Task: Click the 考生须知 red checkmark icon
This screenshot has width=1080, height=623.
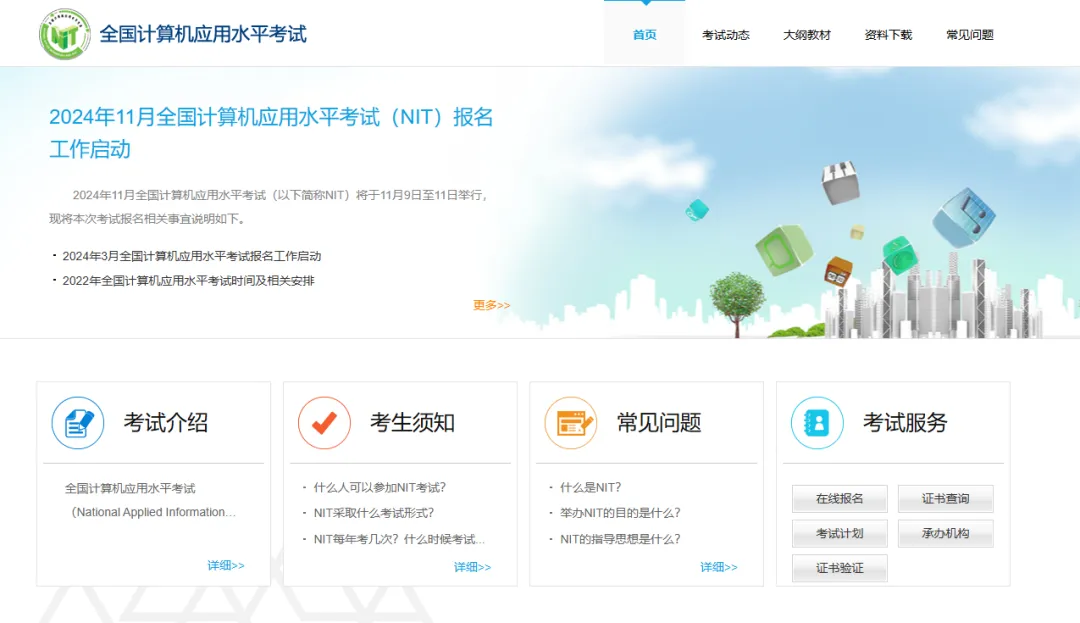Action: coord(324,422)
